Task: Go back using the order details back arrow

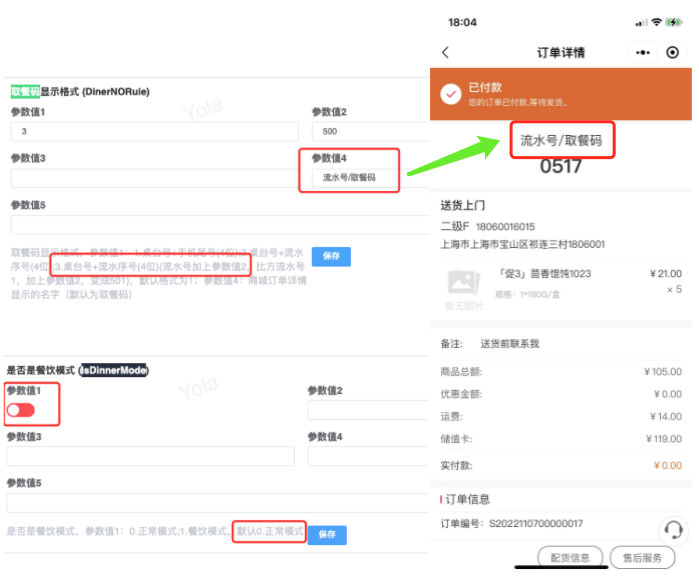Action: (445, 53)
